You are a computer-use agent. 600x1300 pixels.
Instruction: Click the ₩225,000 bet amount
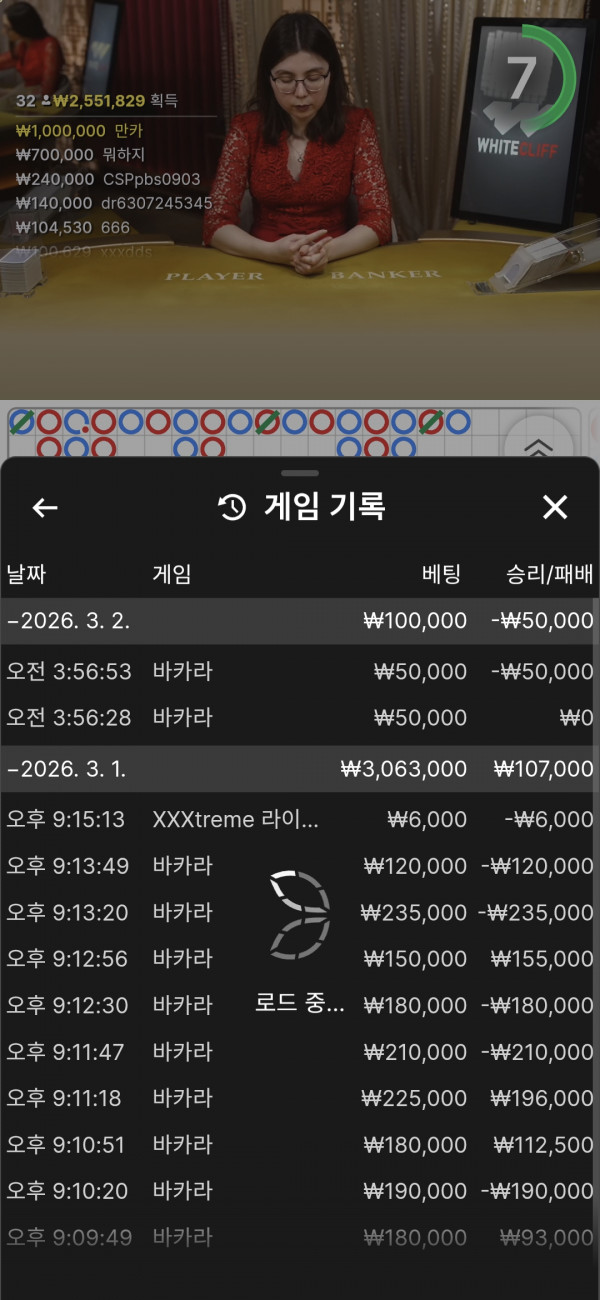pos(414,1098)
